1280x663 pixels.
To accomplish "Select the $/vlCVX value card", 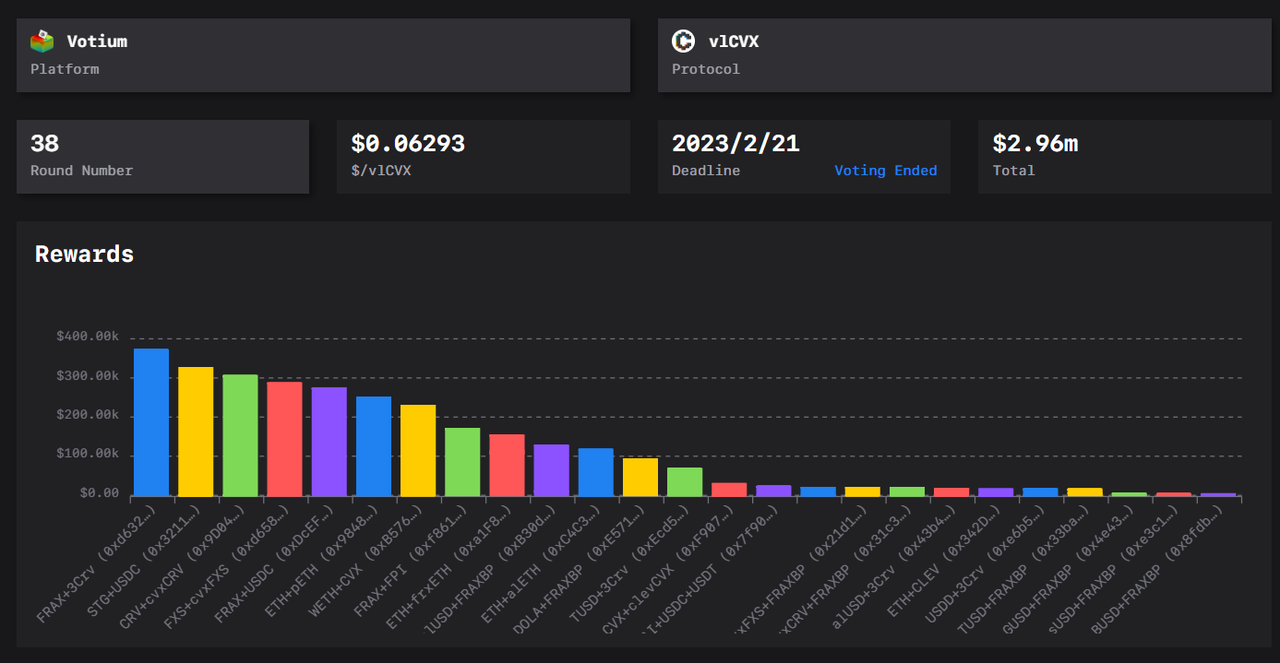I will pyautogui.click(x=483, y=156).
